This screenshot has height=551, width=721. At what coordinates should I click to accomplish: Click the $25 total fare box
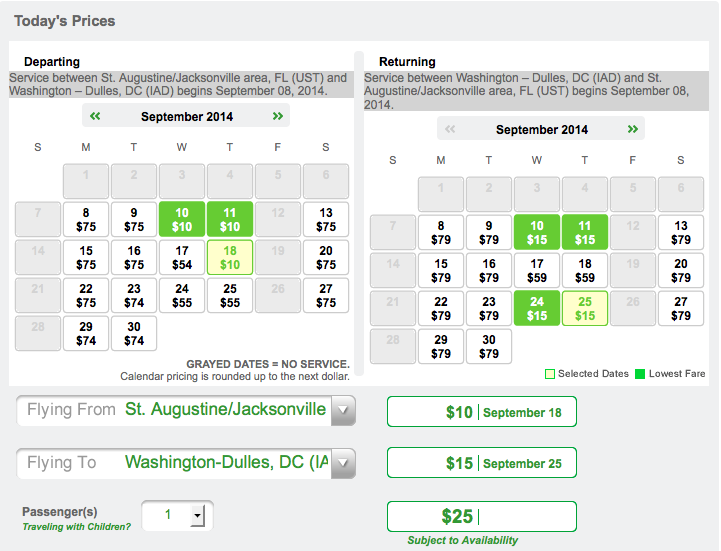click(482, 517)
